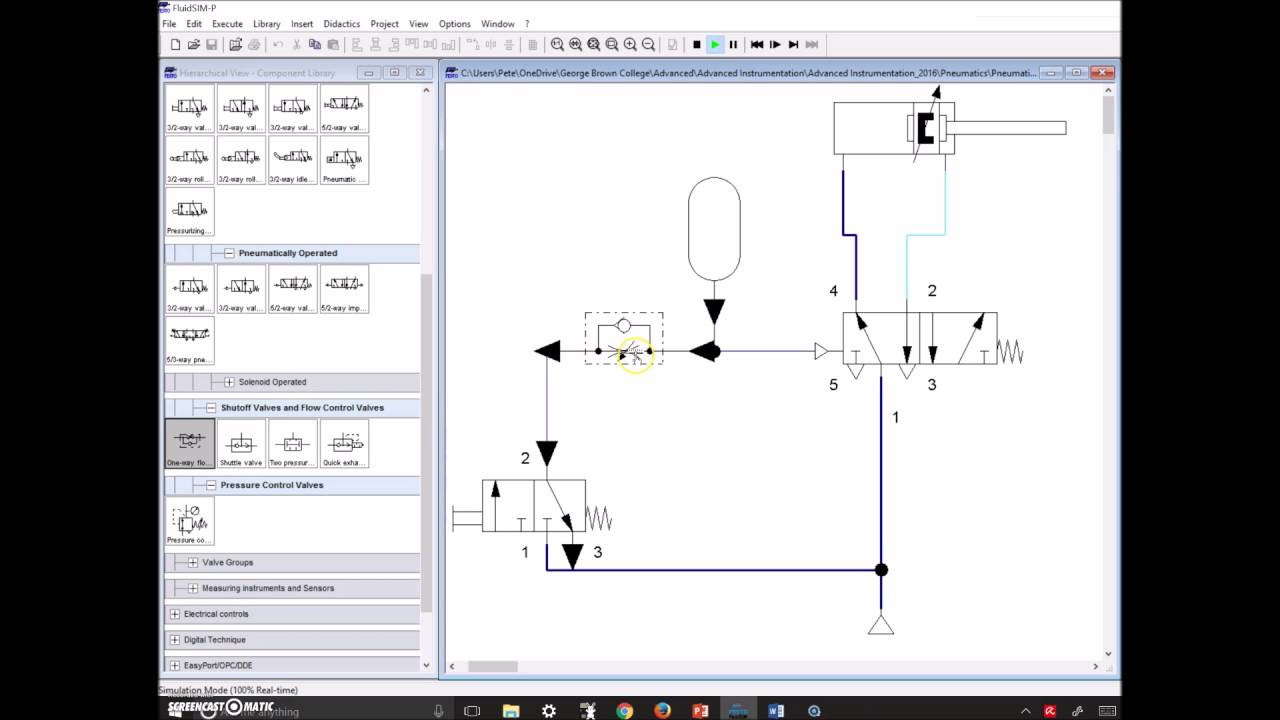
Task: Expand the Valve Groups section
Action: [x=193, y=563]
